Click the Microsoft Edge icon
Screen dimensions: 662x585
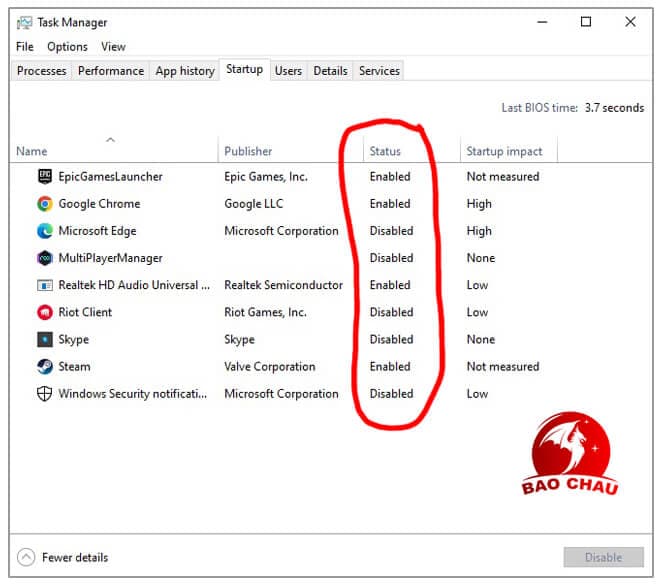[x=45, y=231]
